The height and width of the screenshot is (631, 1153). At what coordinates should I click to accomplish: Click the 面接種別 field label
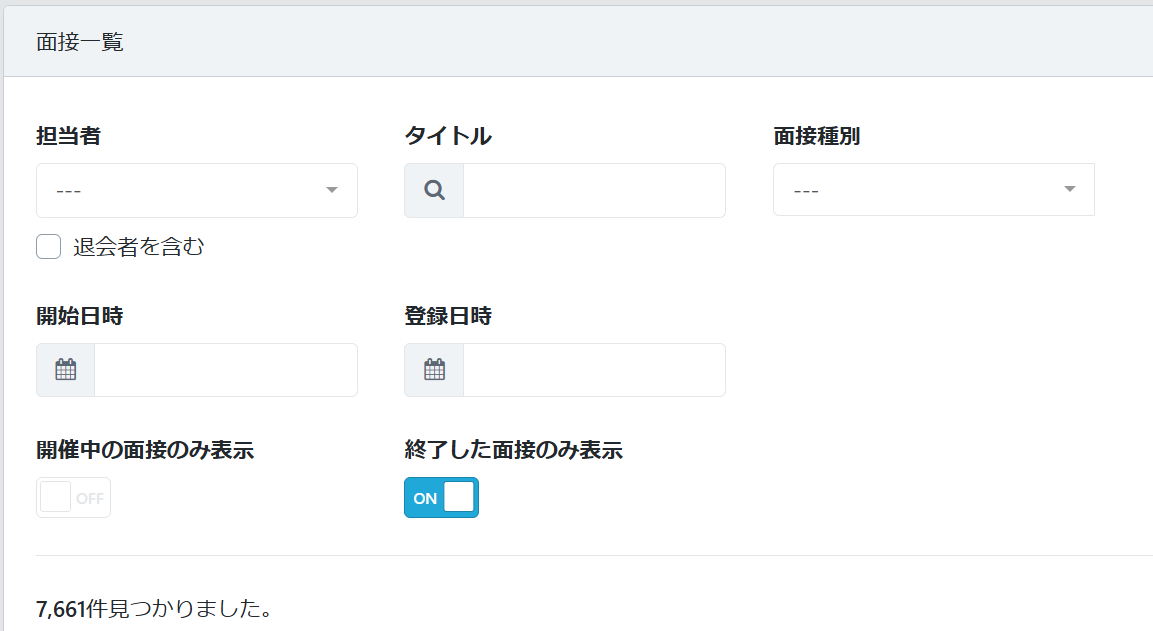pyautogui.click(x=816, y=137)
